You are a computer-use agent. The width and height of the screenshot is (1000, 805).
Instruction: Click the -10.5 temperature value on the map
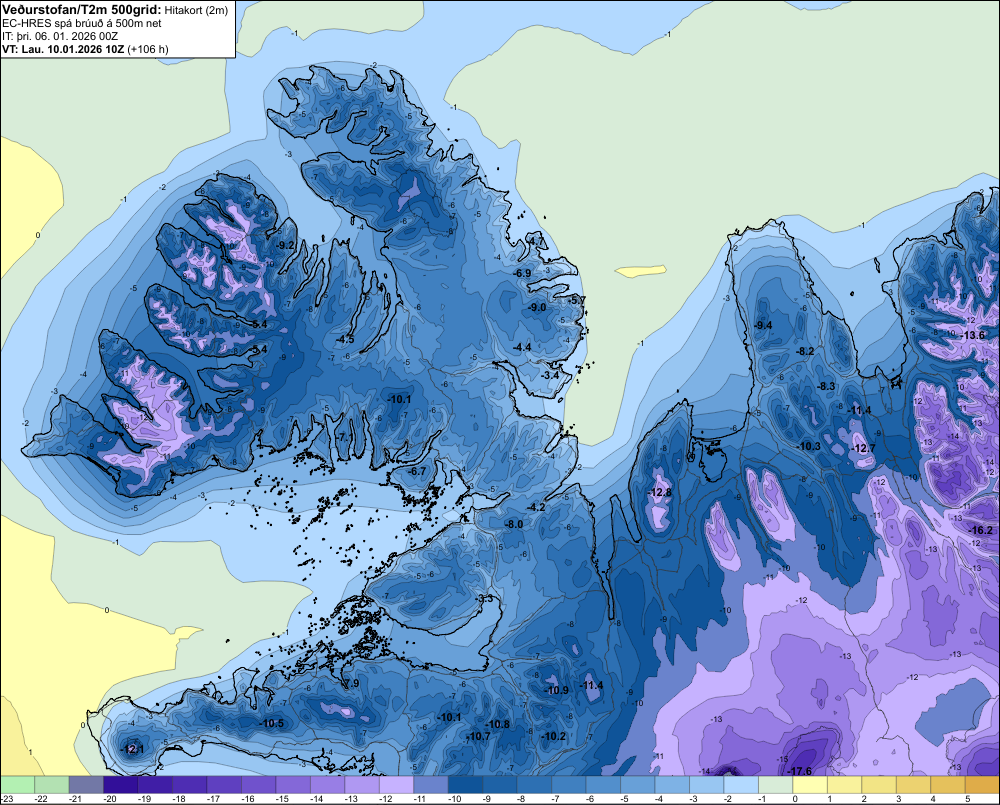(x=272, y=723)
